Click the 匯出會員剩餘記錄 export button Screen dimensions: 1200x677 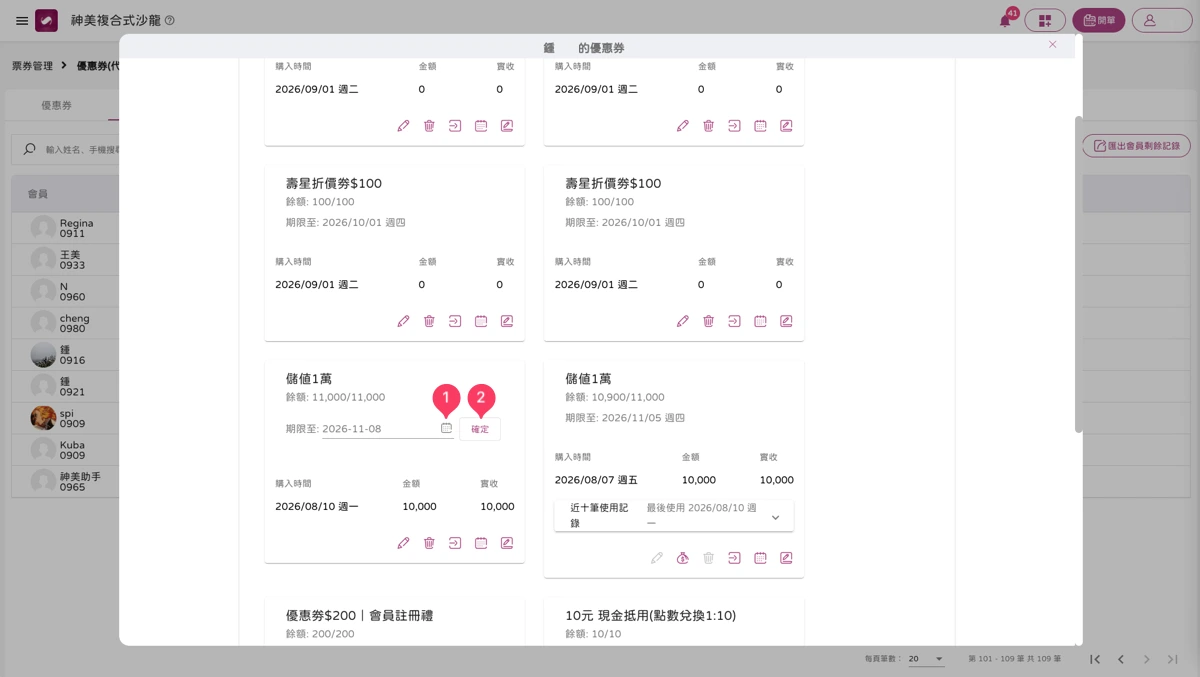tap(1136, 146)
